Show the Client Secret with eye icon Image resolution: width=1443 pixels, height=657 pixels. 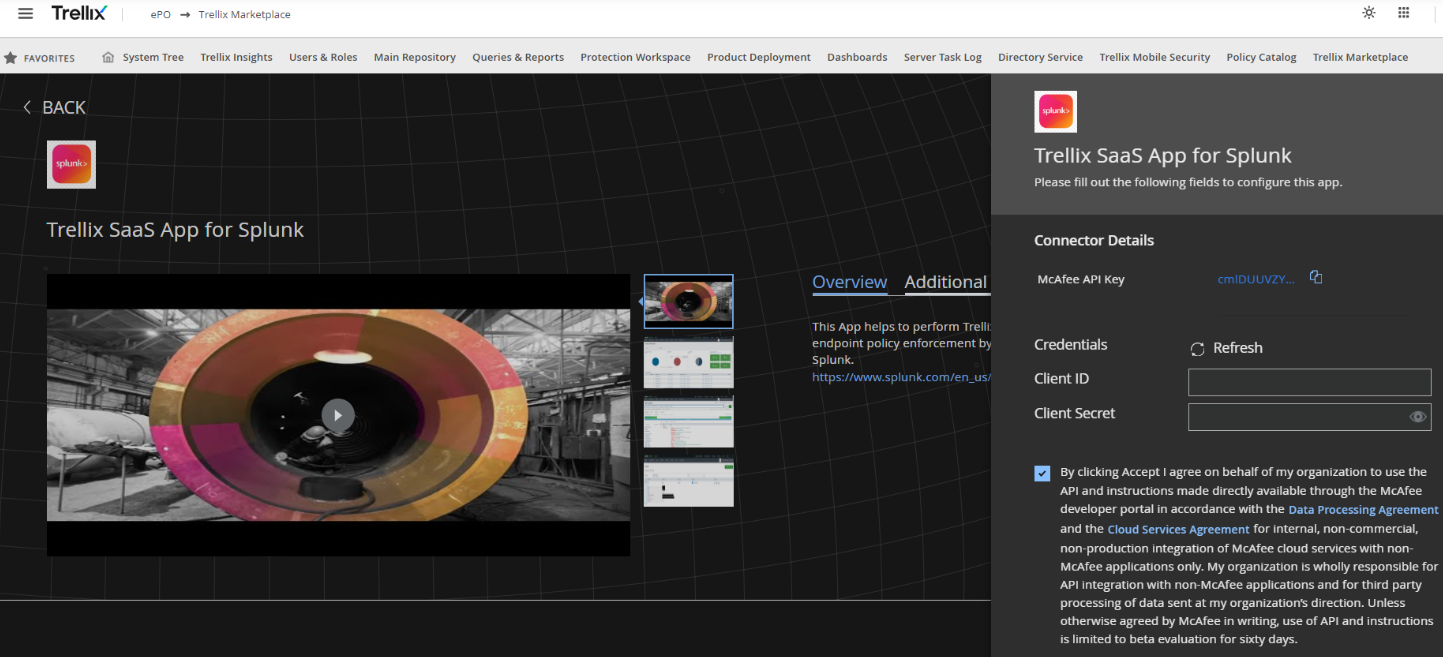(x=1417, y=417)
